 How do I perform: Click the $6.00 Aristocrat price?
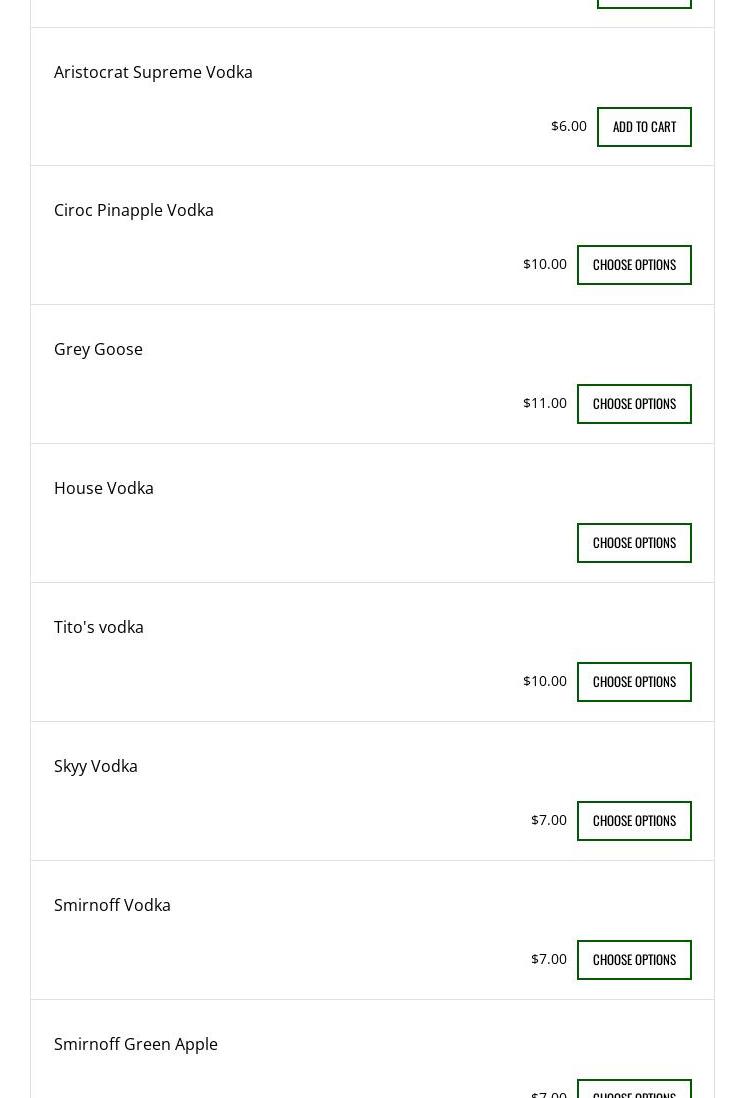pos(568,126)
